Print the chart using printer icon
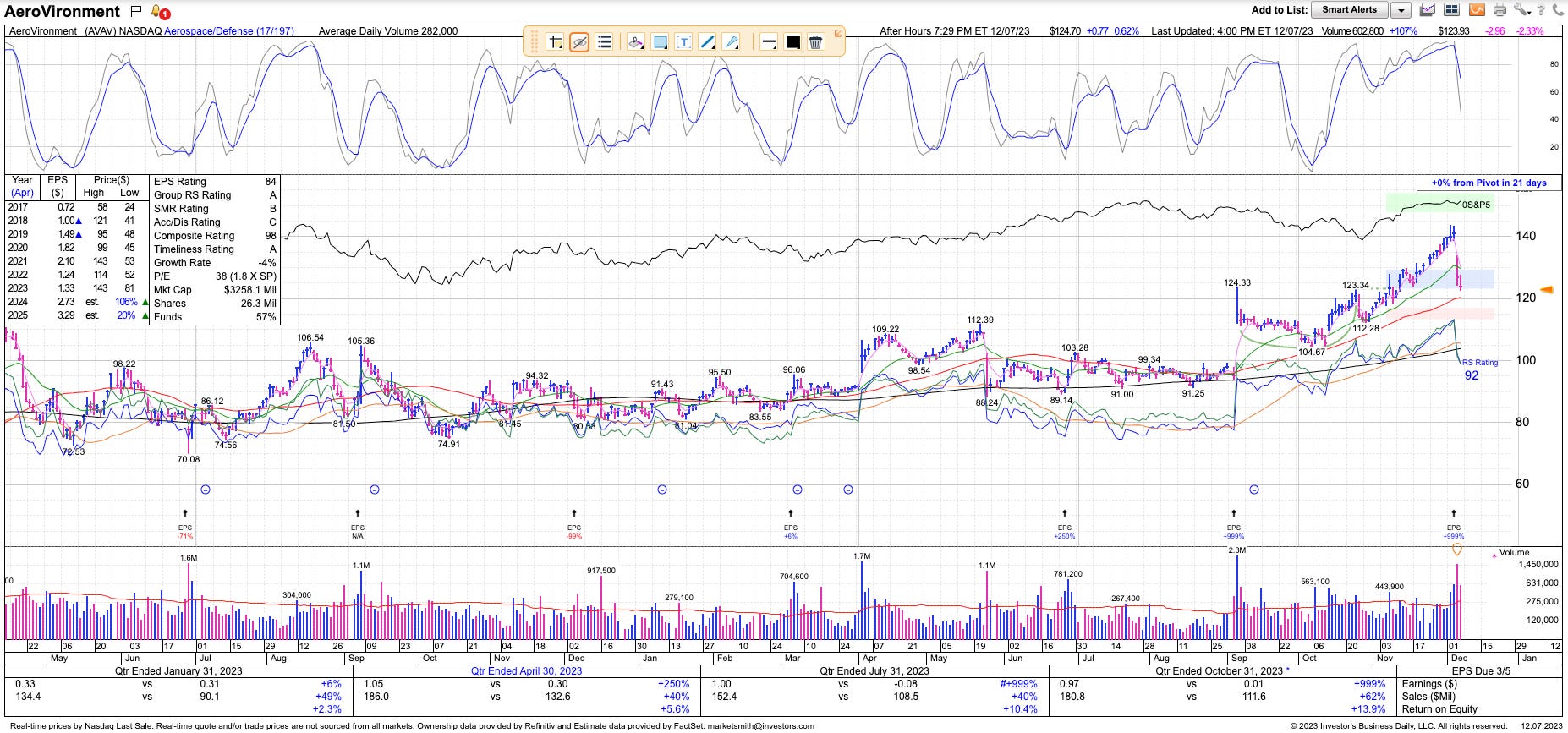This screenshot has width=1568, height=733. click(x=1499, y=10)
